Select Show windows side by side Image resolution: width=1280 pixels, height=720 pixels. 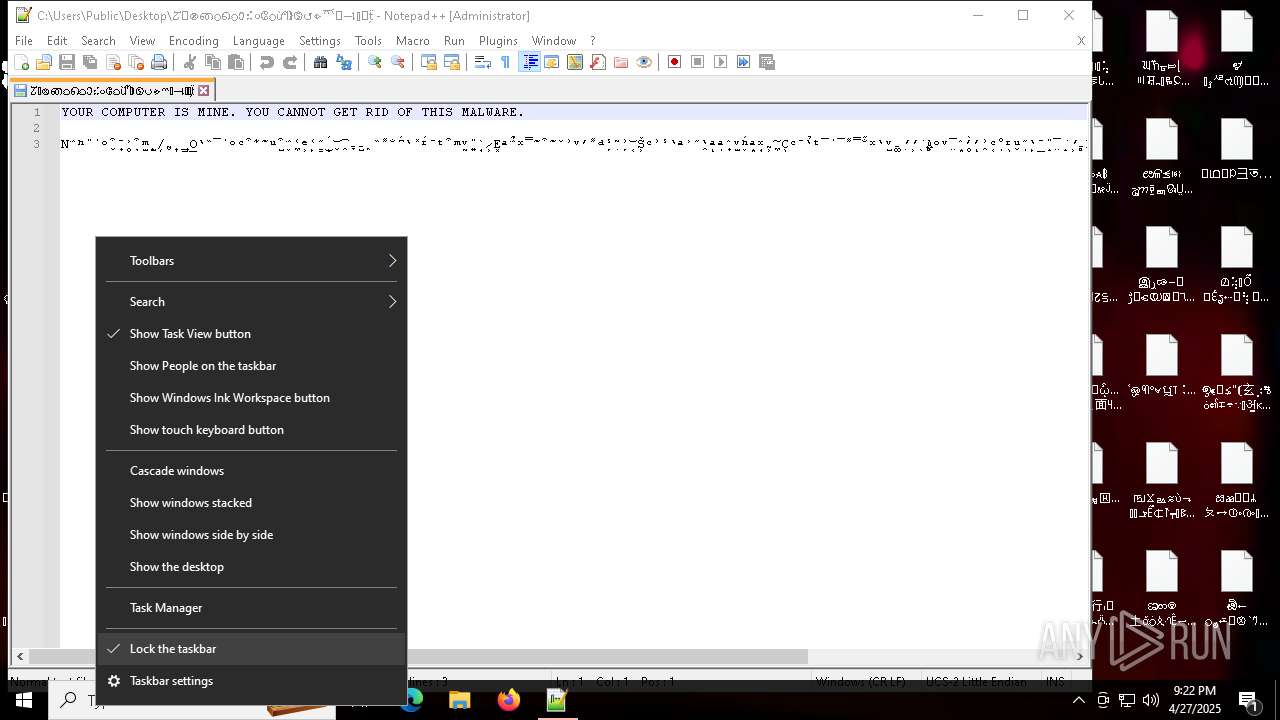(x=251, y=535)
